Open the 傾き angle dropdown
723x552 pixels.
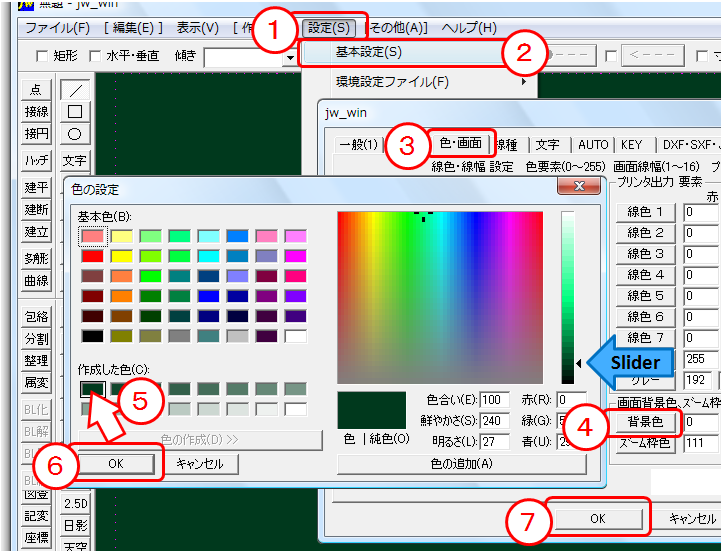coord(289,57)
